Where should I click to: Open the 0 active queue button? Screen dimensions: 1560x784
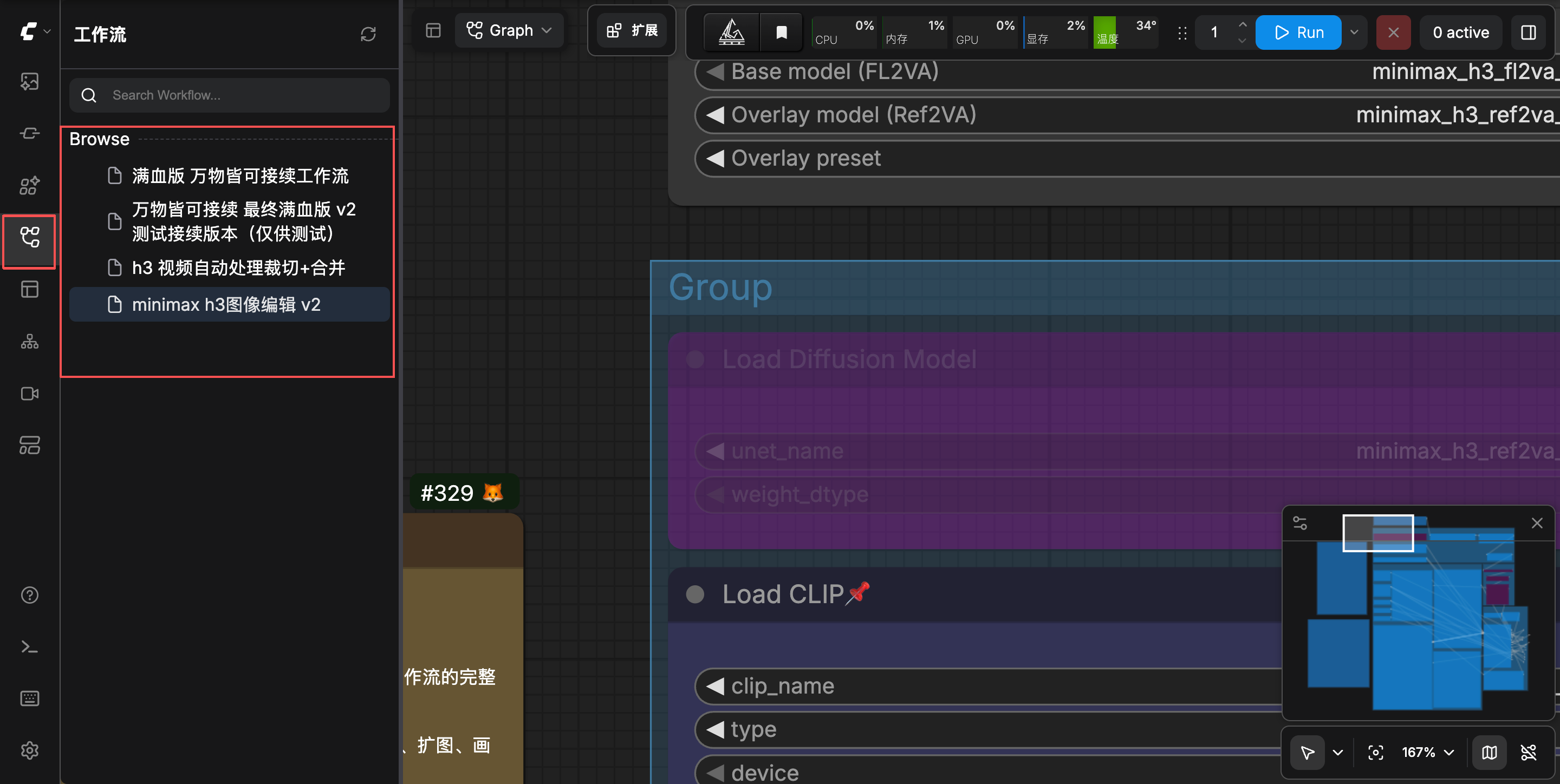pyautogui.click(x=1460, y=32)
